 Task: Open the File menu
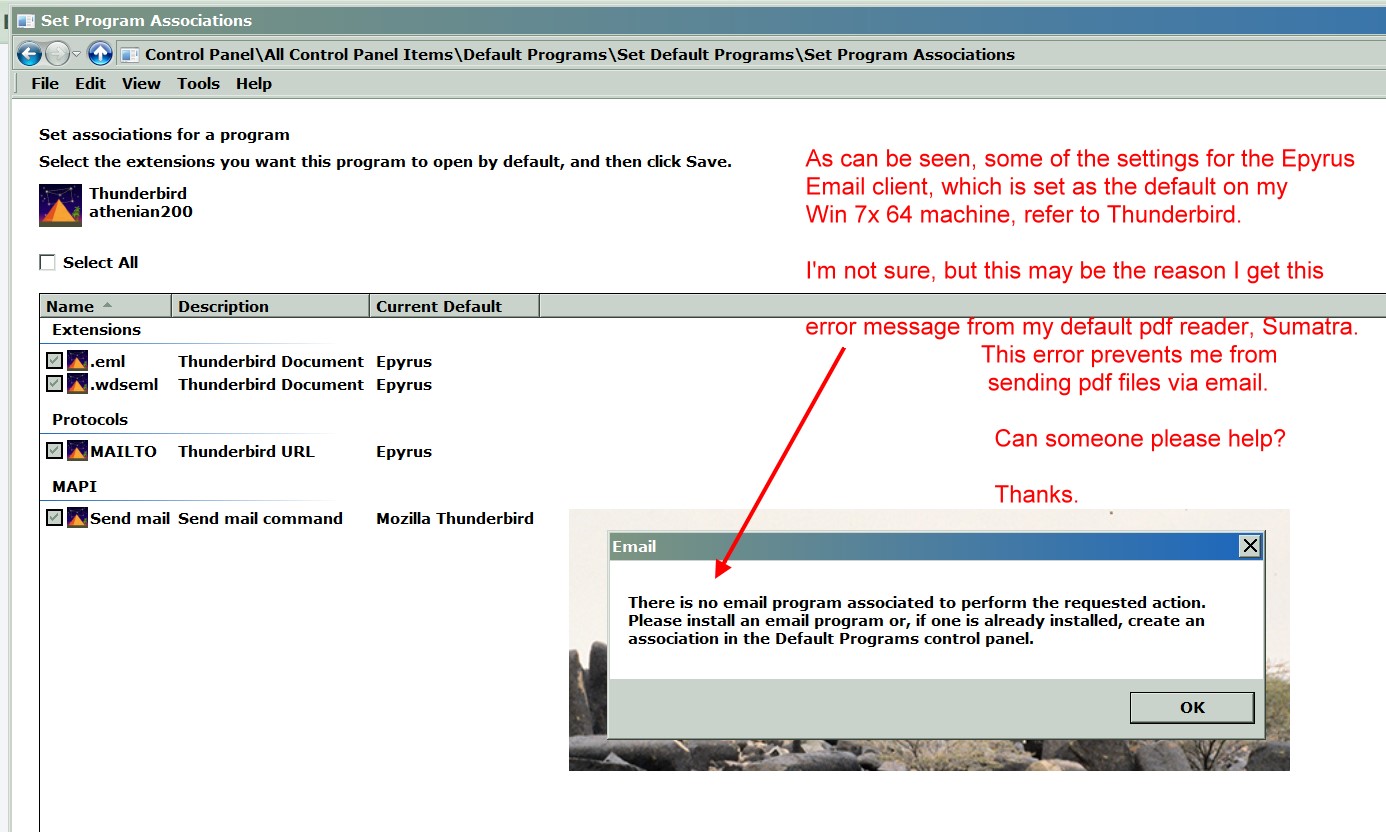[45, 84]
